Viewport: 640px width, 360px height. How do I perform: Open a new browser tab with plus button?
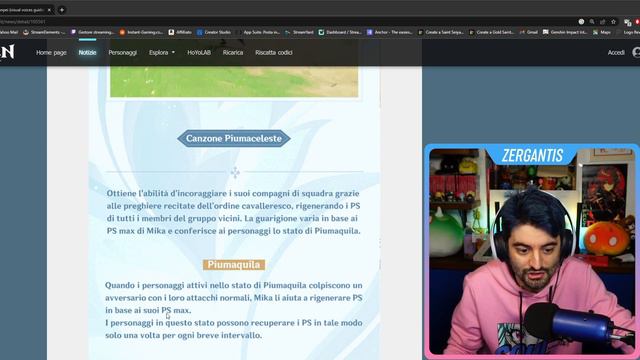point(62,10)
